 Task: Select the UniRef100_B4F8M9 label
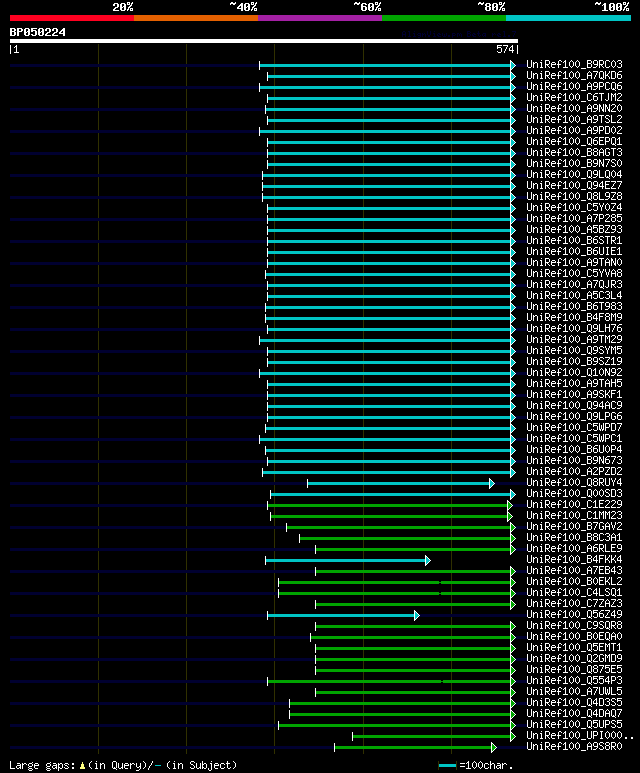574,317
